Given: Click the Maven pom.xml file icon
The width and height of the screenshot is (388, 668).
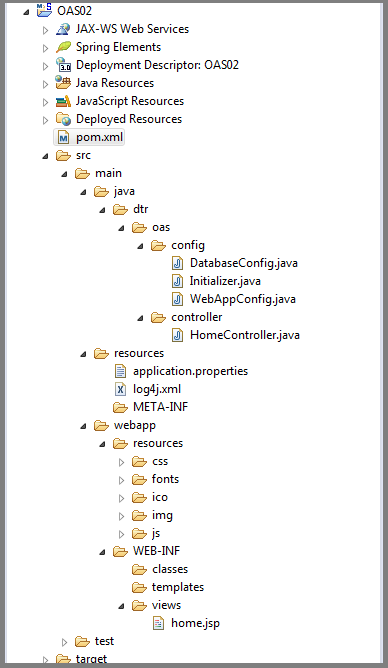Looking at the screenshot, I should 63,138.
